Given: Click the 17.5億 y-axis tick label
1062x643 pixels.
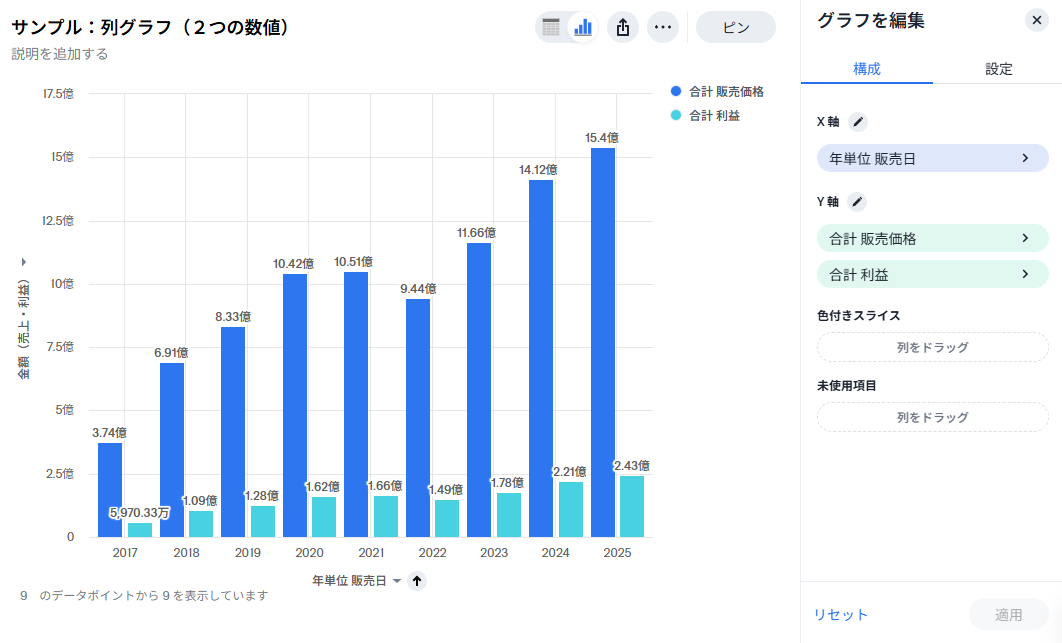Looking at the screenshot, I should click(x=58, y=94).
